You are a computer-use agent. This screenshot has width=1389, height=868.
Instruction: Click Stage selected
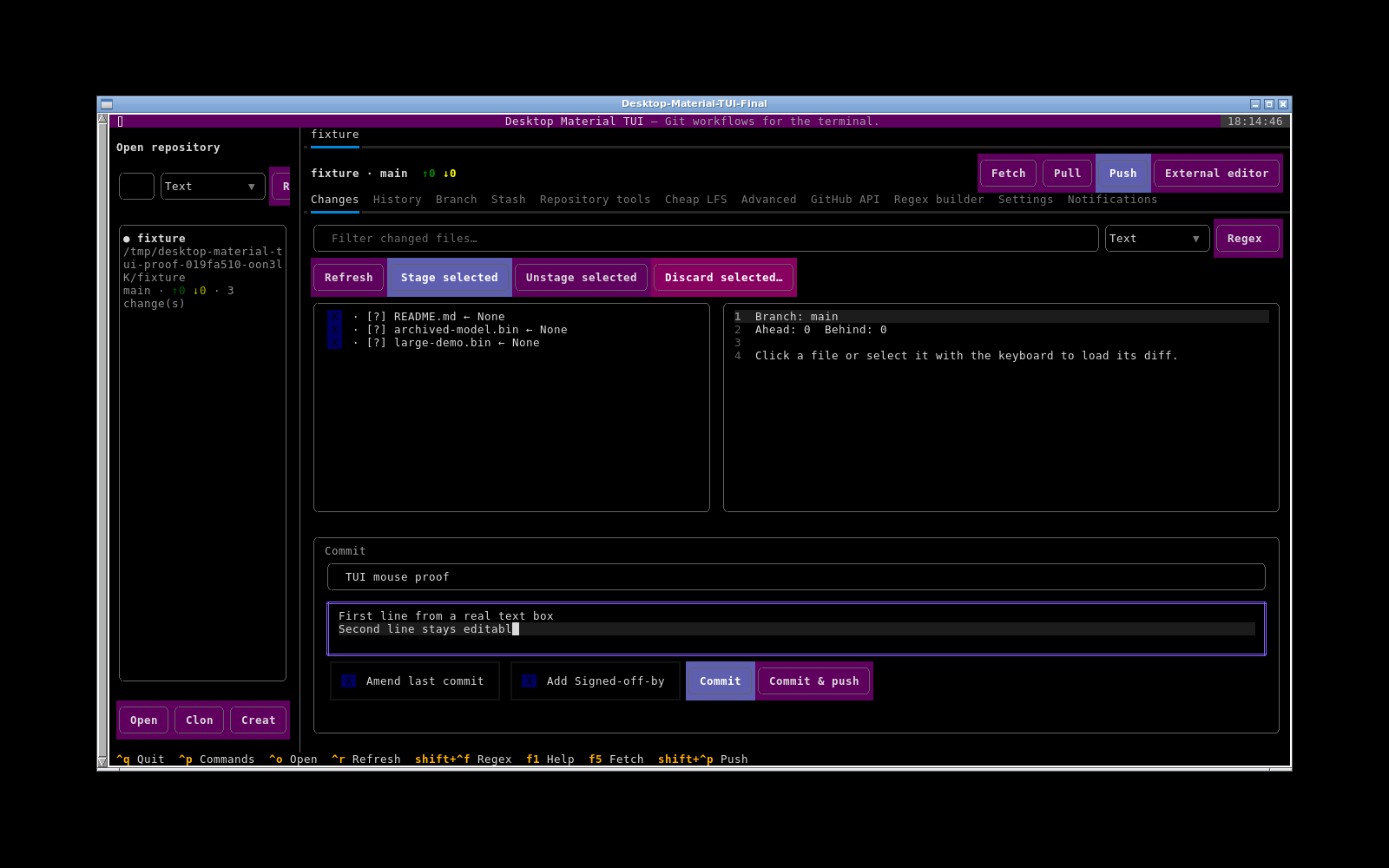point(450,278)
